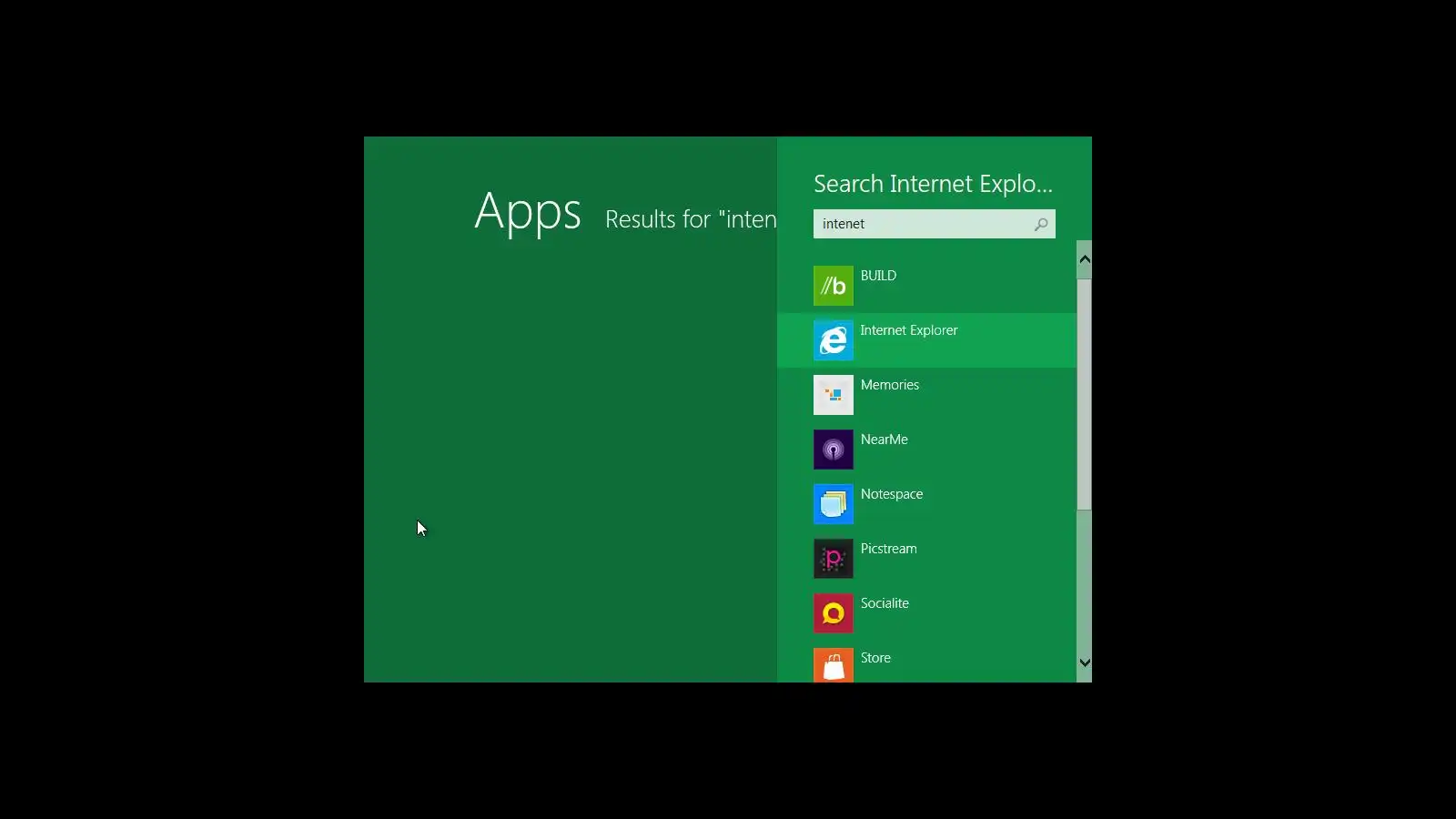Select the "BUILD" text label
This screenshot has height=819, width=1456.
point(878,276)
